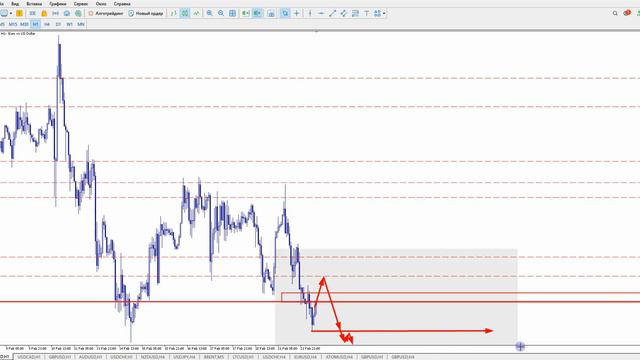Switch timeframe to H4
640x360 pixels.
click(47, 24)
